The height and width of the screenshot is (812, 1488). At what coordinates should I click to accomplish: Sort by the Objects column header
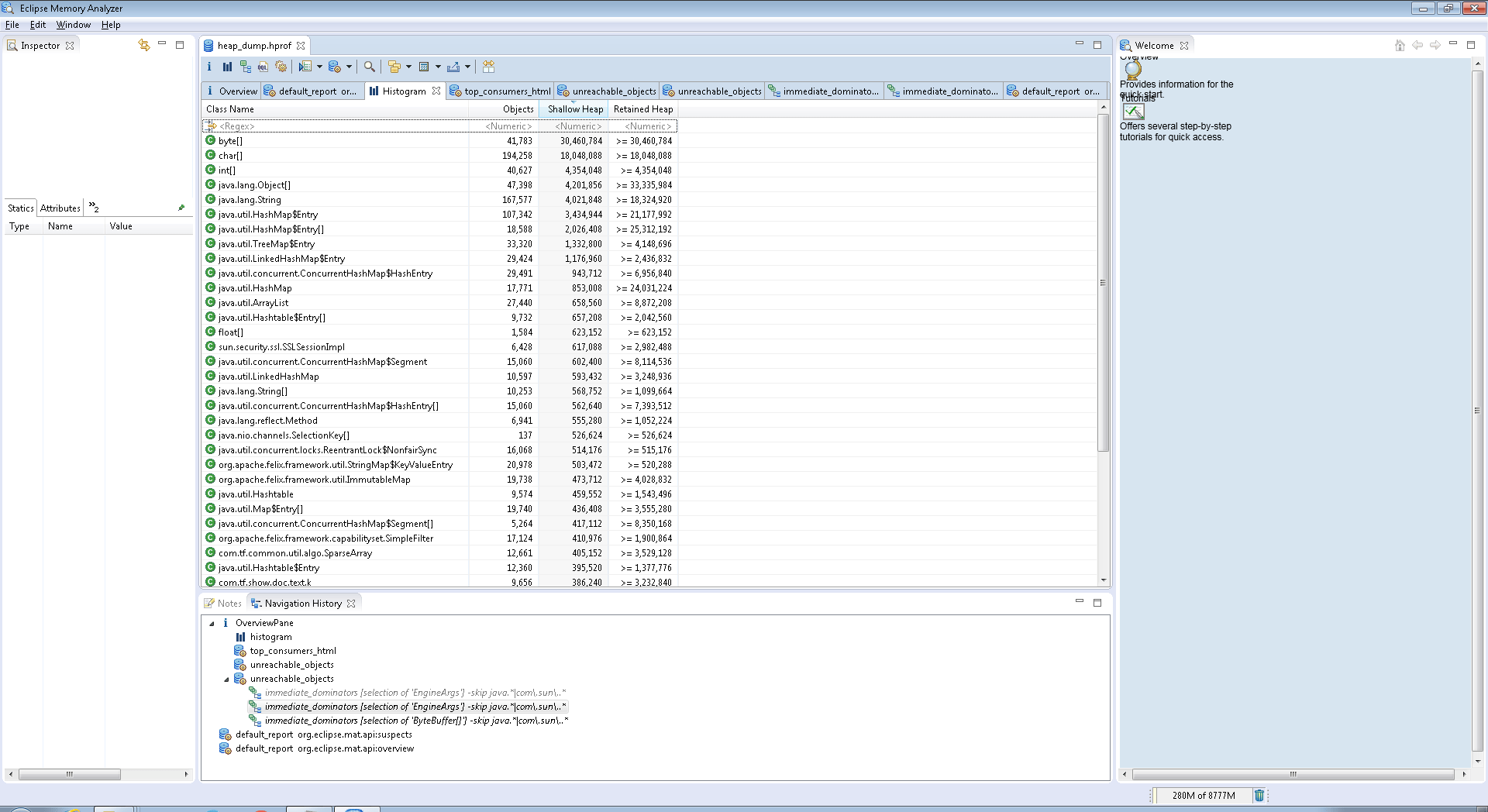(504, 109)
